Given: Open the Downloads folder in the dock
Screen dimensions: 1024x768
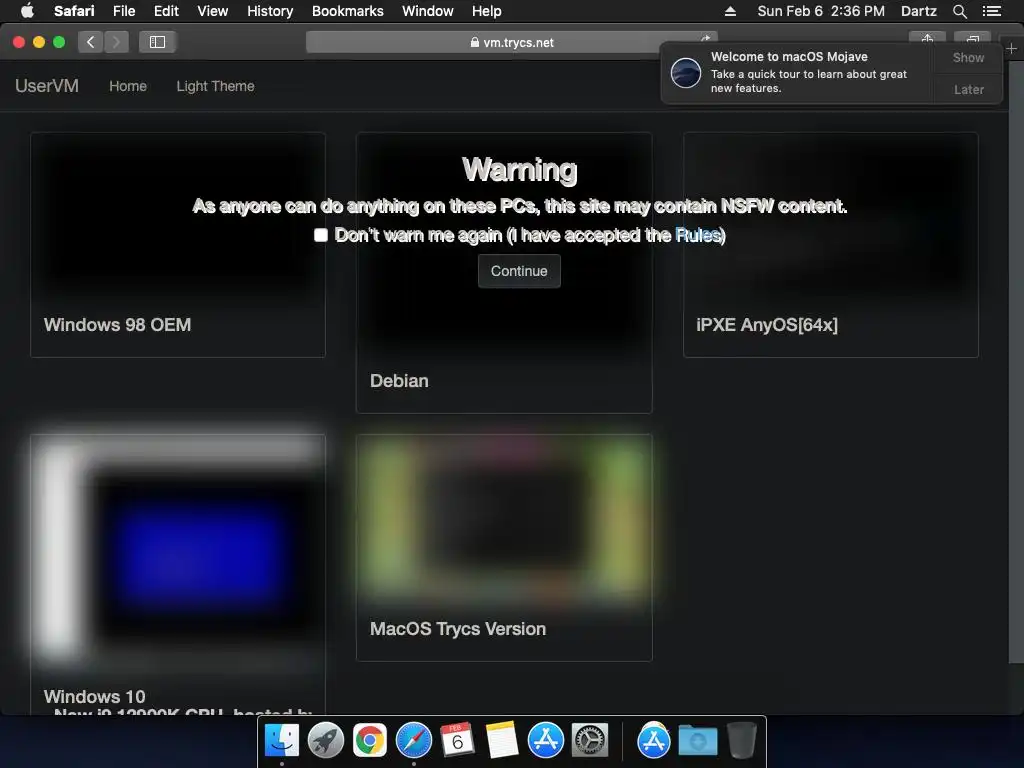Looking at the screenshot, I should [x=697, y=741].
